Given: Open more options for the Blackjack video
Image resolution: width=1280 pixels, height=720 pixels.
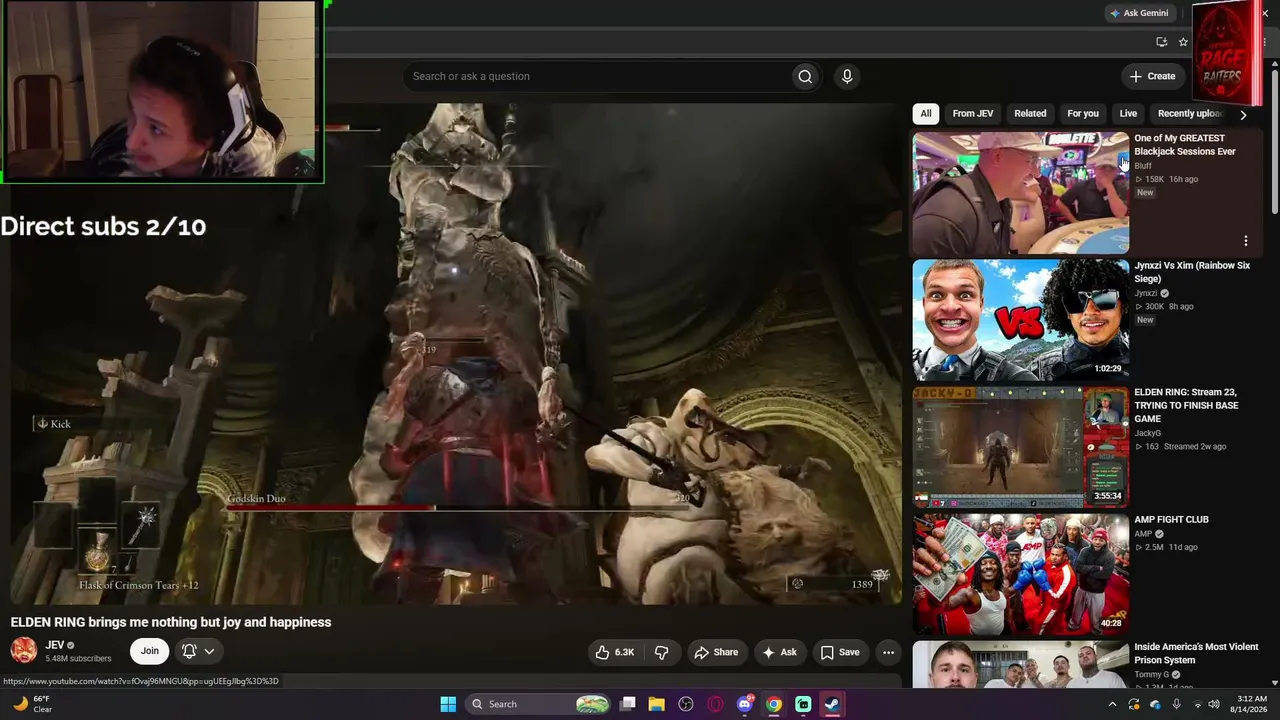Looking at the screenshot, I should 1245,241.
